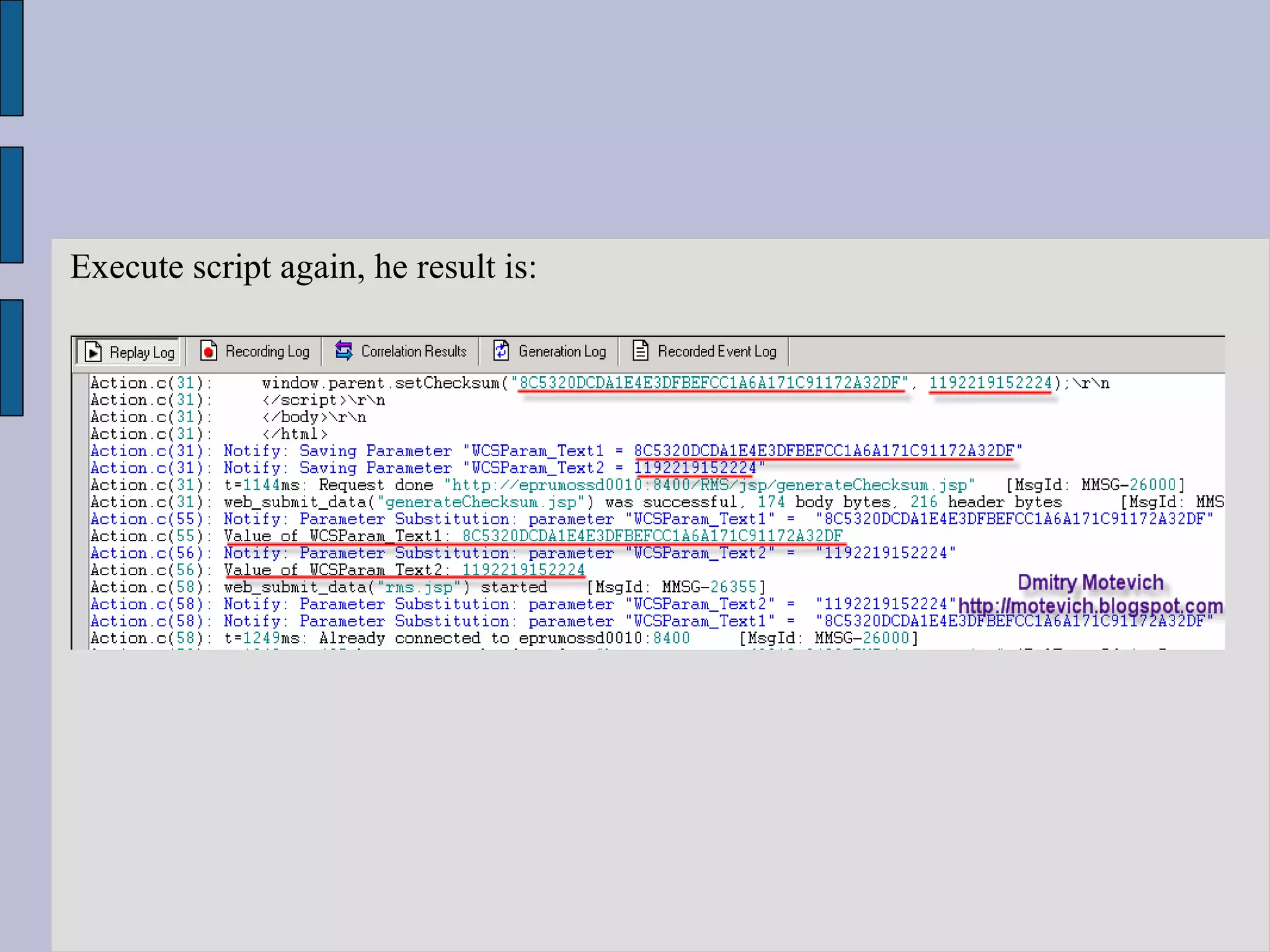Select the log line containing </body>

(228, 417)
